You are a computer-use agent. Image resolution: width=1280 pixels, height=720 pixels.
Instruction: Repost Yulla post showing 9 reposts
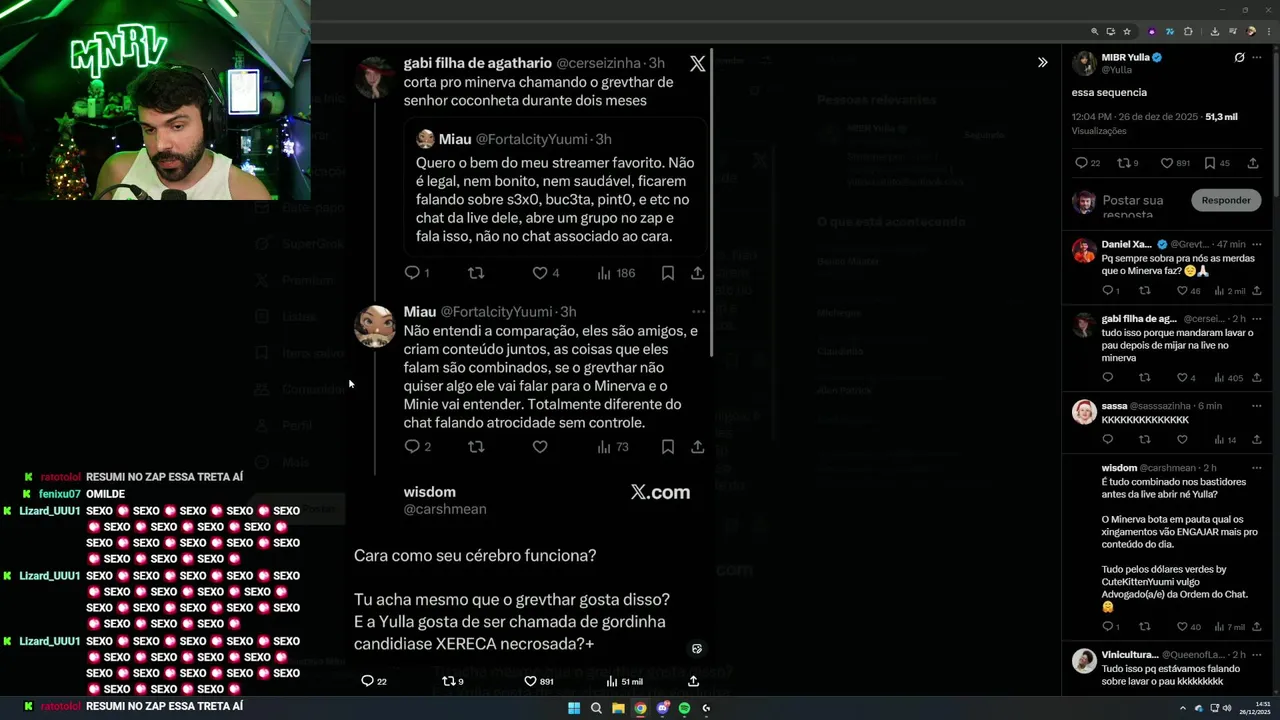[1128, 163]
